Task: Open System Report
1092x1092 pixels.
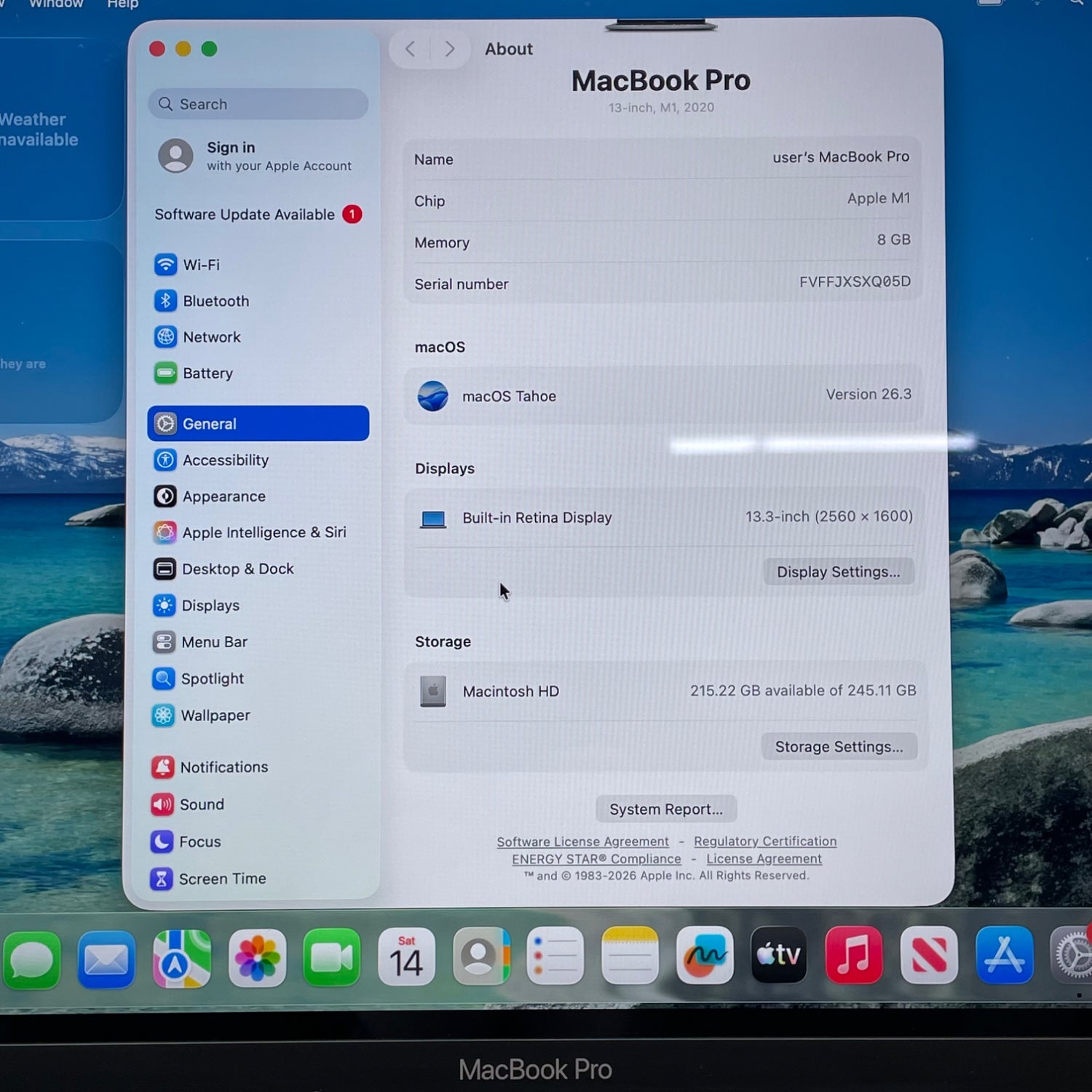Action: click(x=665, y=810)
